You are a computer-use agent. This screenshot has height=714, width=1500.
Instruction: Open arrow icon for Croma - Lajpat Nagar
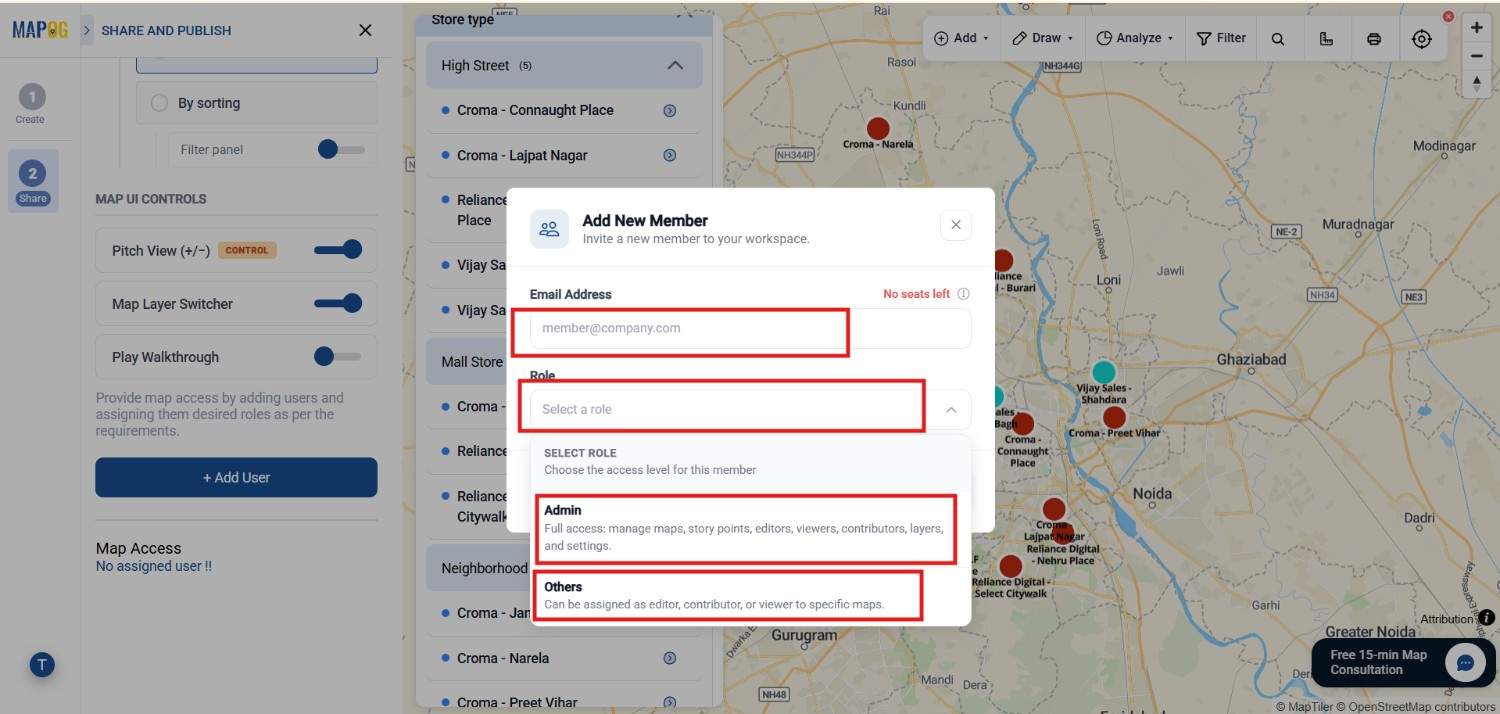[670, 155]
